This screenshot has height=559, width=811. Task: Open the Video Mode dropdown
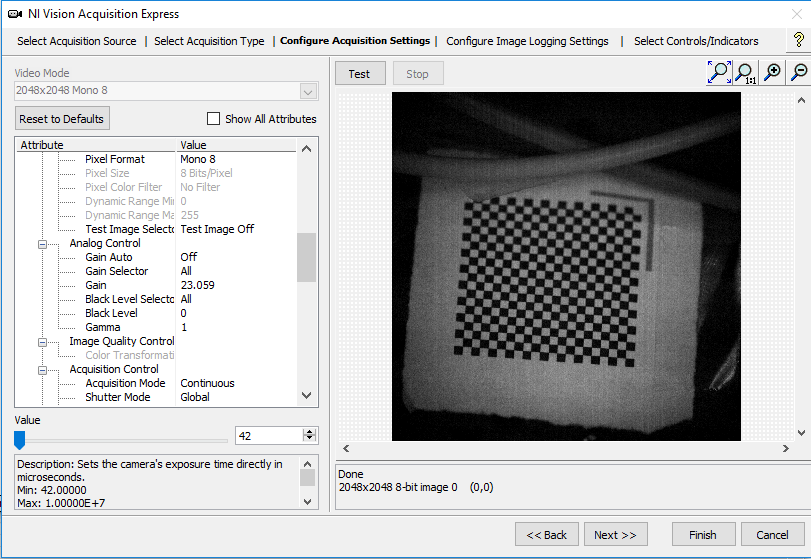308,91
